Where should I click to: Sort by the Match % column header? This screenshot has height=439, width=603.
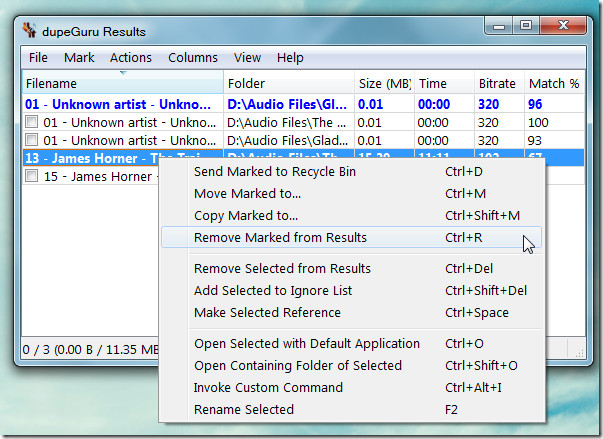pos(555,83)
